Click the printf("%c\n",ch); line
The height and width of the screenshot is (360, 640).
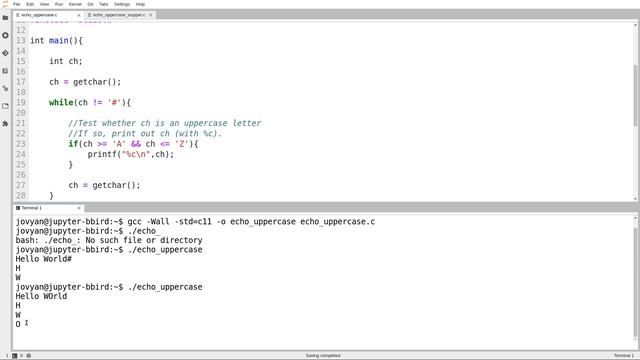[x=131, y=154]
